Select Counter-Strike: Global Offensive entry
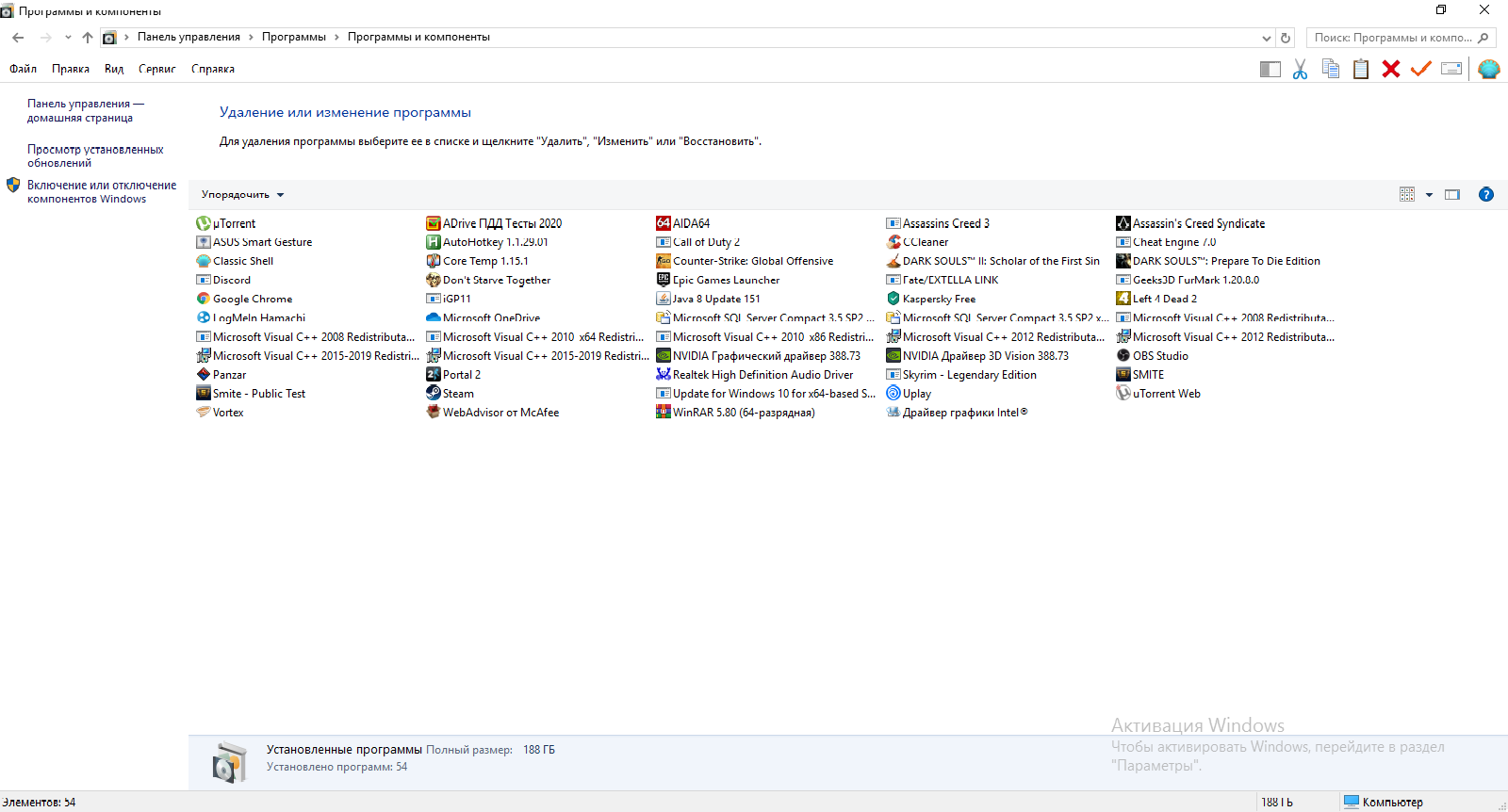 746,261
